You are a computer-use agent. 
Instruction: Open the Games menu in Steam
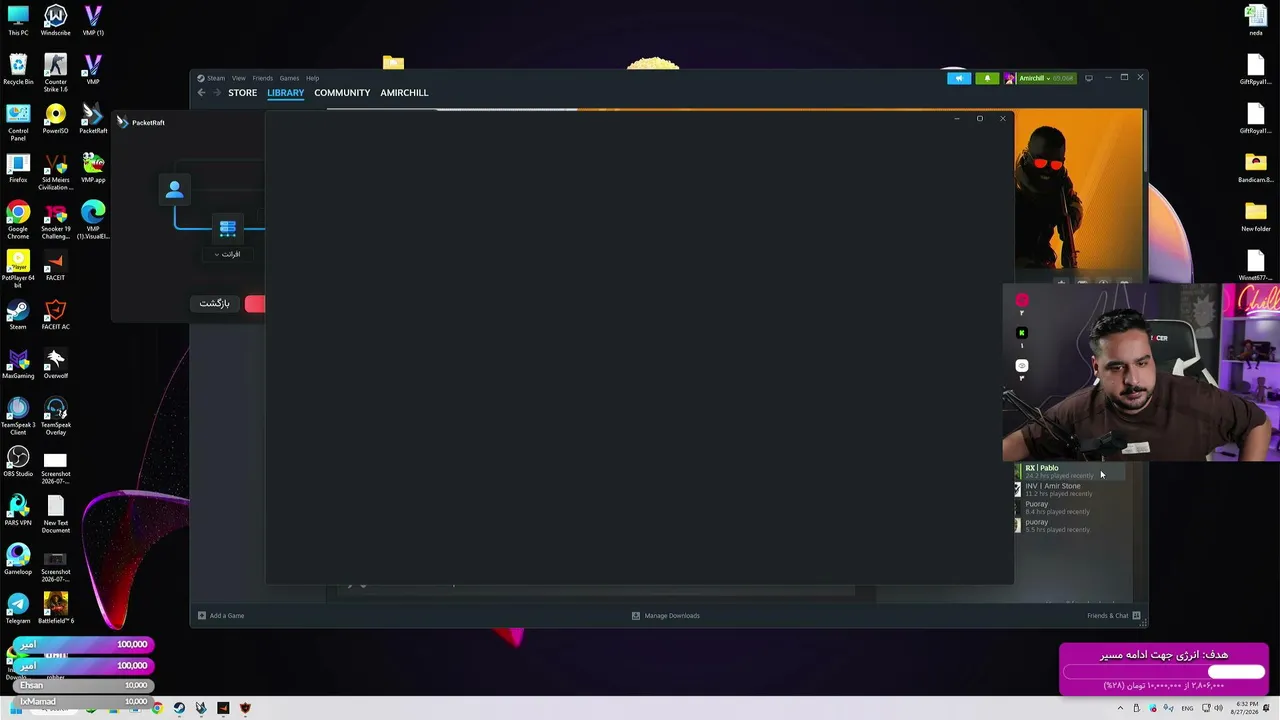tap(289, 78)
